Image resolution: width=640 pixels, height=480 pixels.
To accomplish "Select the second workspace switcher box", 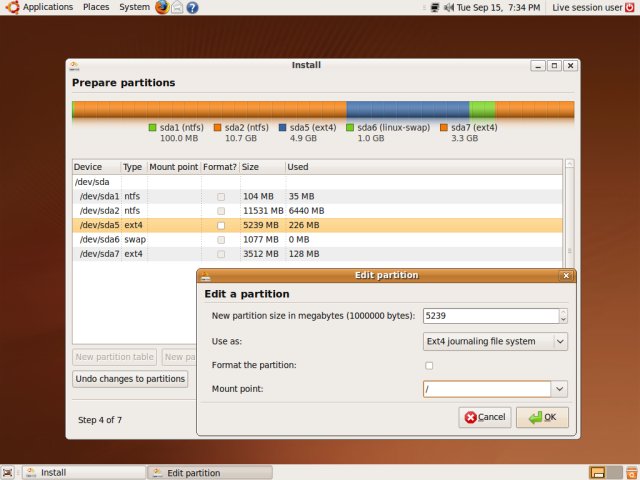I will tap(614, 473).
